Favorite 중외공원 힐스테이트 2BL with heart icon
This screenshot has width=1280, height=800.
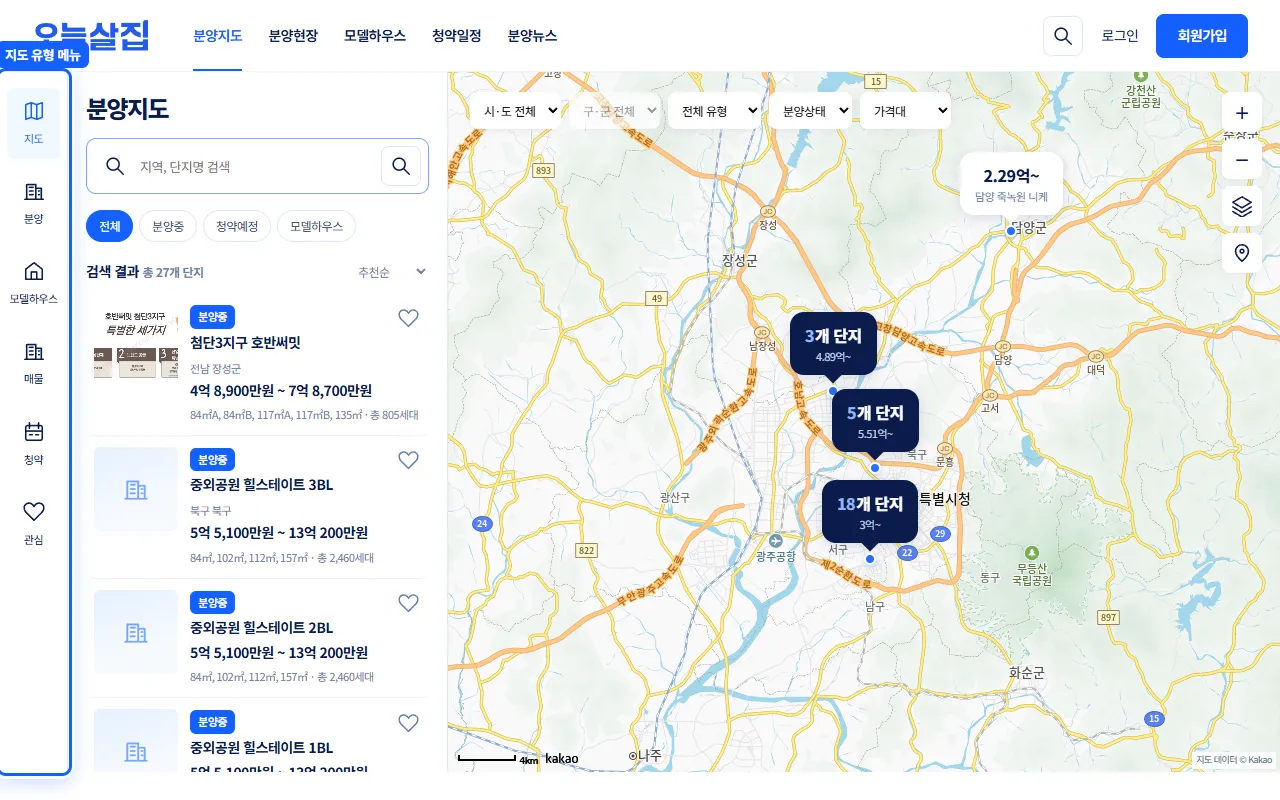pyautogui.click(x=408, y=603)
